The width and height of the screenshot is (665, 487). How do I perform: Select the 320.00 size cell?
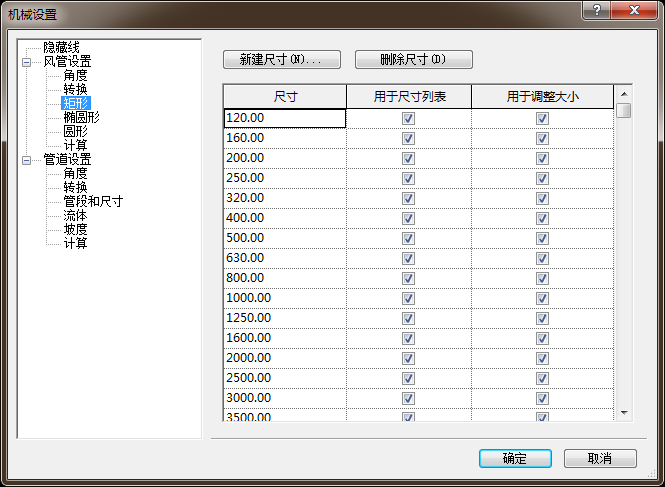[x=285, y=198]
